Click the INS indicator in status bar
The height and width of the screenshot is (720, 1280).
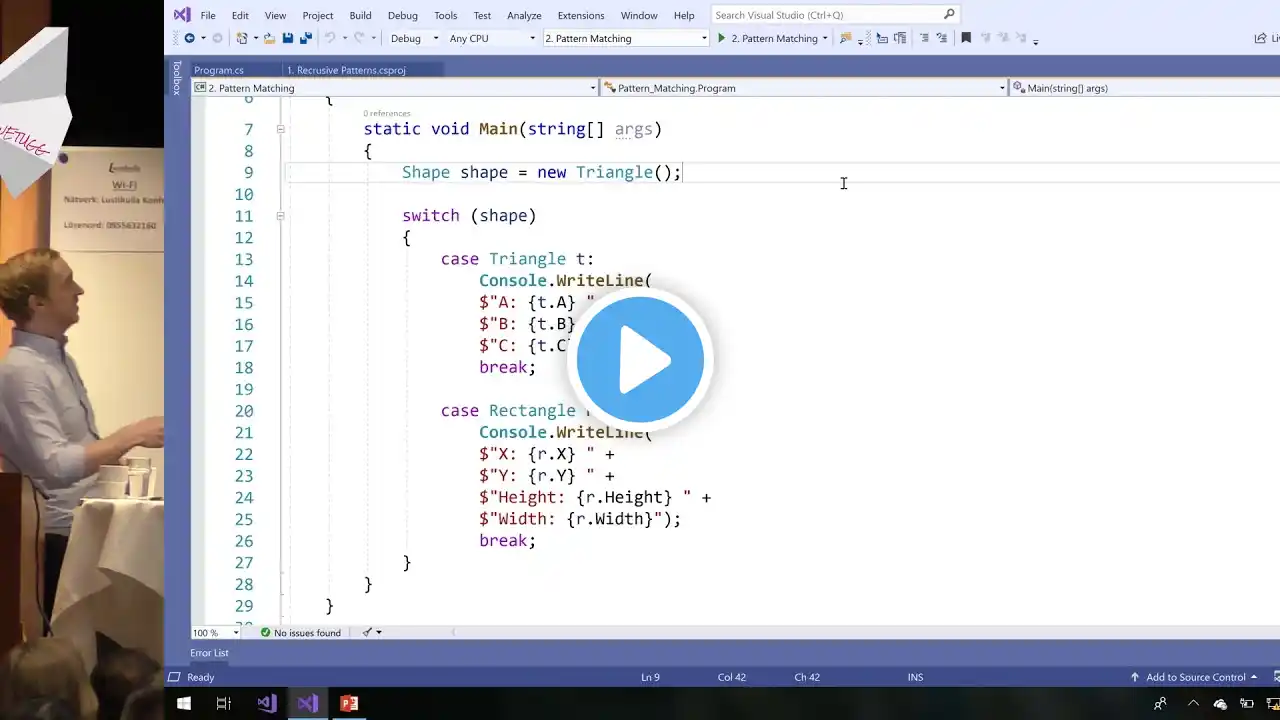(x=915, y=677)
